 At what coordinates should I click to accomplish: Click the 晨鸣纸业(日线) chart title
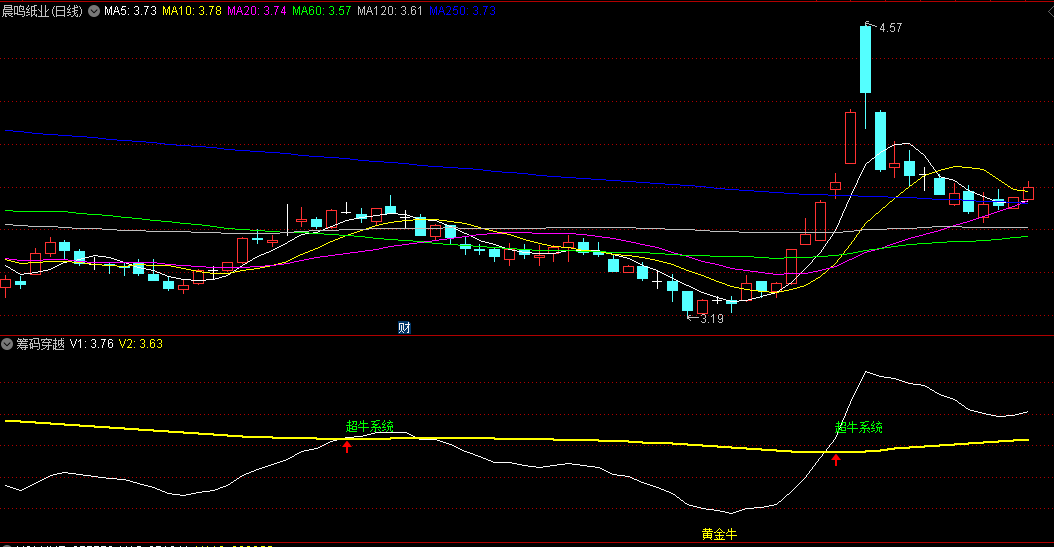[42, 11]
